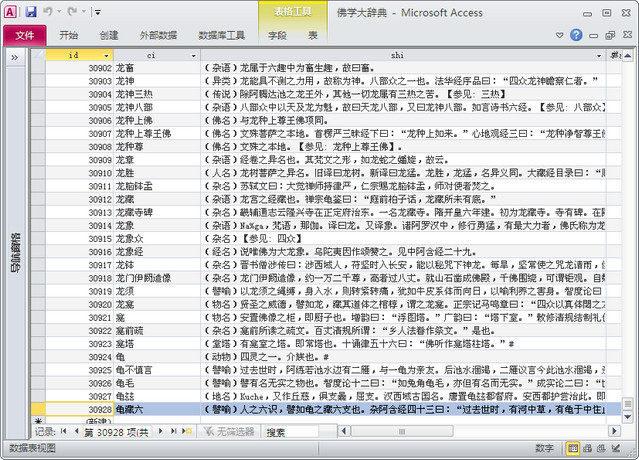The image size is (639, 460).
Task: Click the Undo arrow in quick access toolbar
Action: click(48, 12)
